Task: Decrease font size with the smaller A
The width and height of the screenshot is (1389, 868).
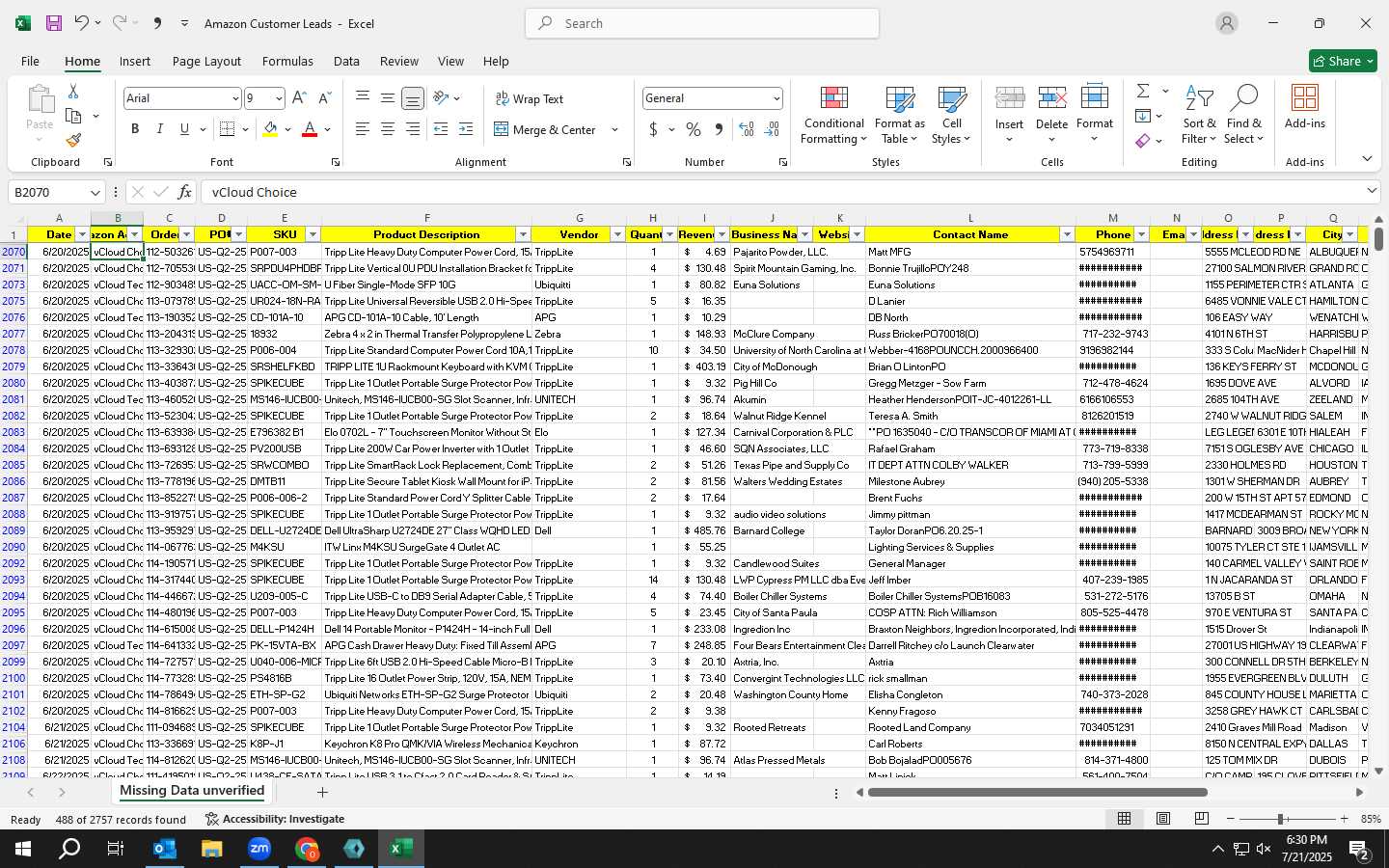Action: tap(324, 98)
